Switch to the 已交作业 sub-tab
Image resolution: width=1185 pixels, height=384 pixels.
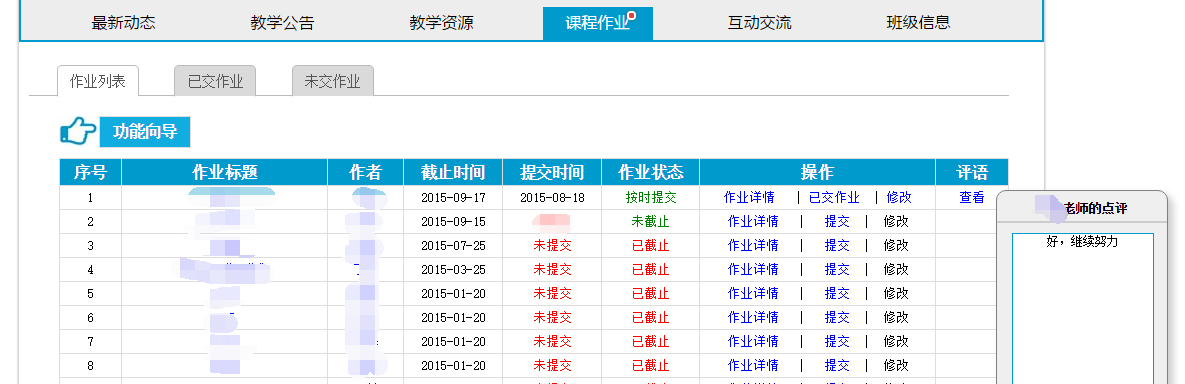pos(215,82)
